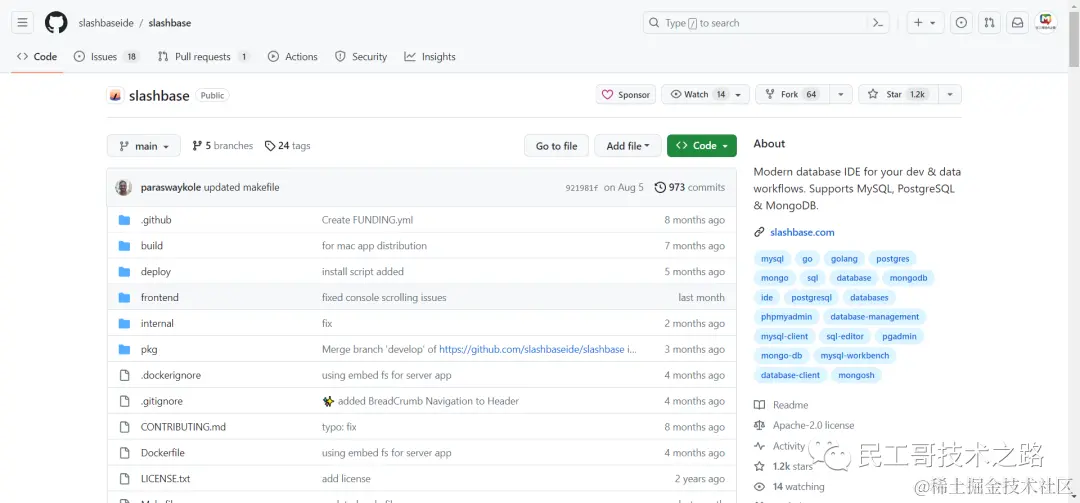Open pull requests icon in top header

(x=990, y=23)
